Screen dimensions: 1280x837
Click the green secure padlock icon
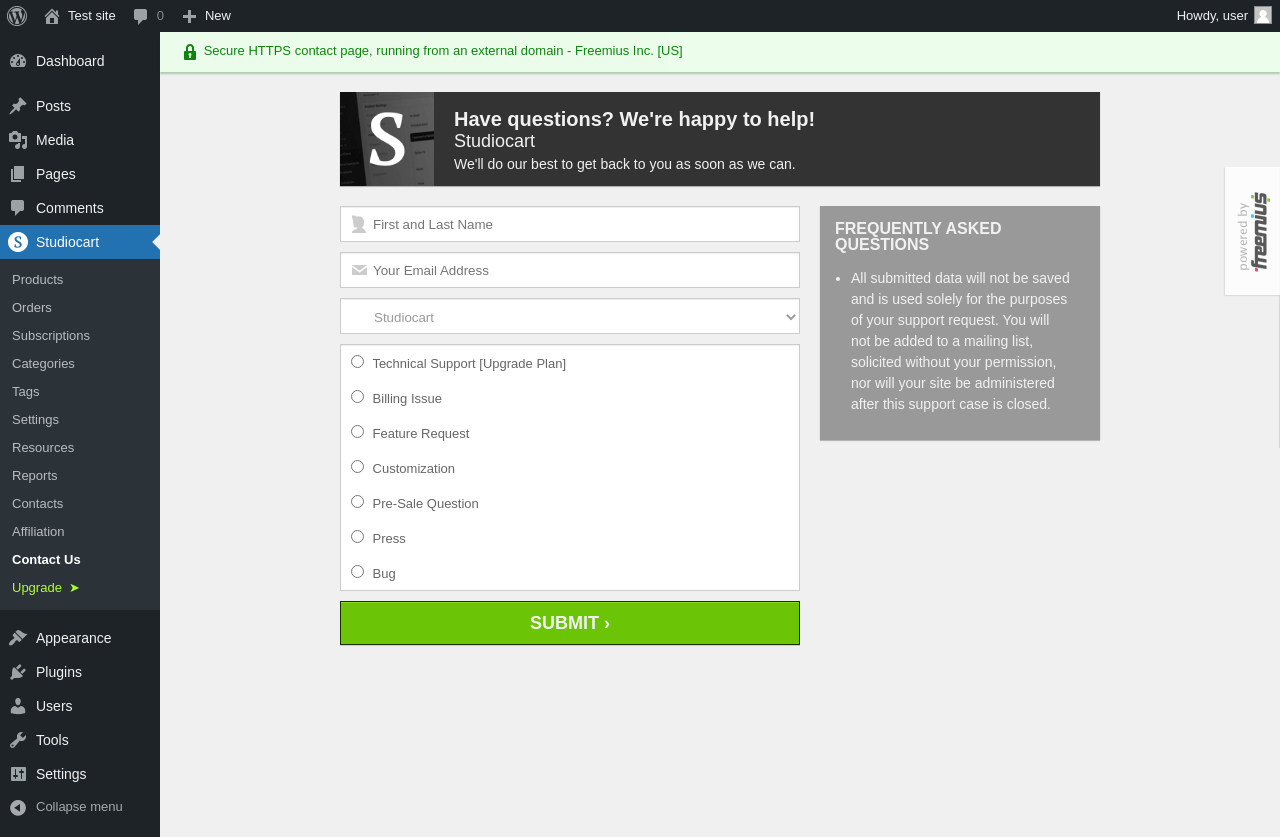(x=190, y=52)
